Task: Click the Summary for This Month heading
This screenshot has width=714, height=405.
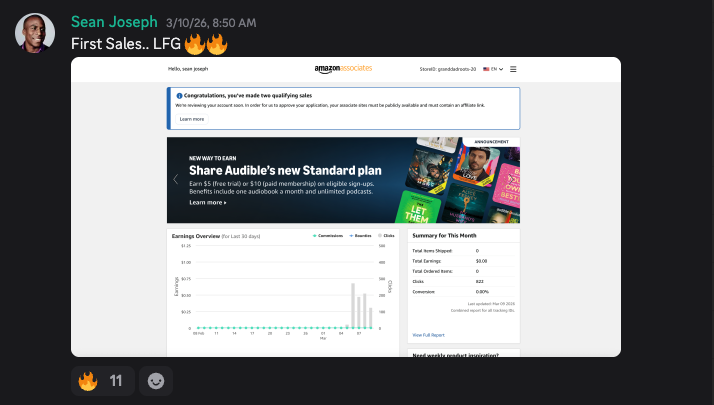Action: 444,236
